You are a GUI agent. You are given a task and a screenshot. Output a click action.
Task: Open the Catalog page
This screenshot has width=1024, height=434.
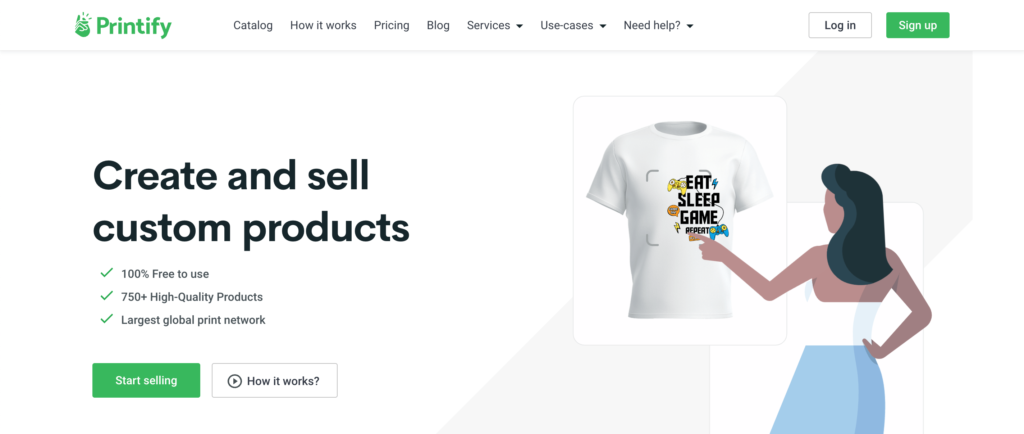(x=253, y=26)
